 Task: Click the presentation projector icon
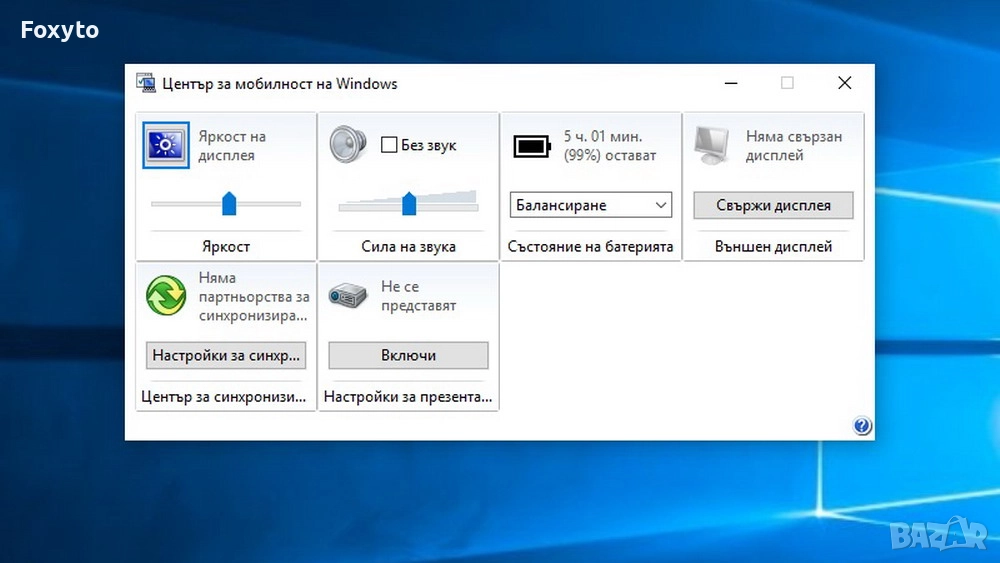coord(348,296)
